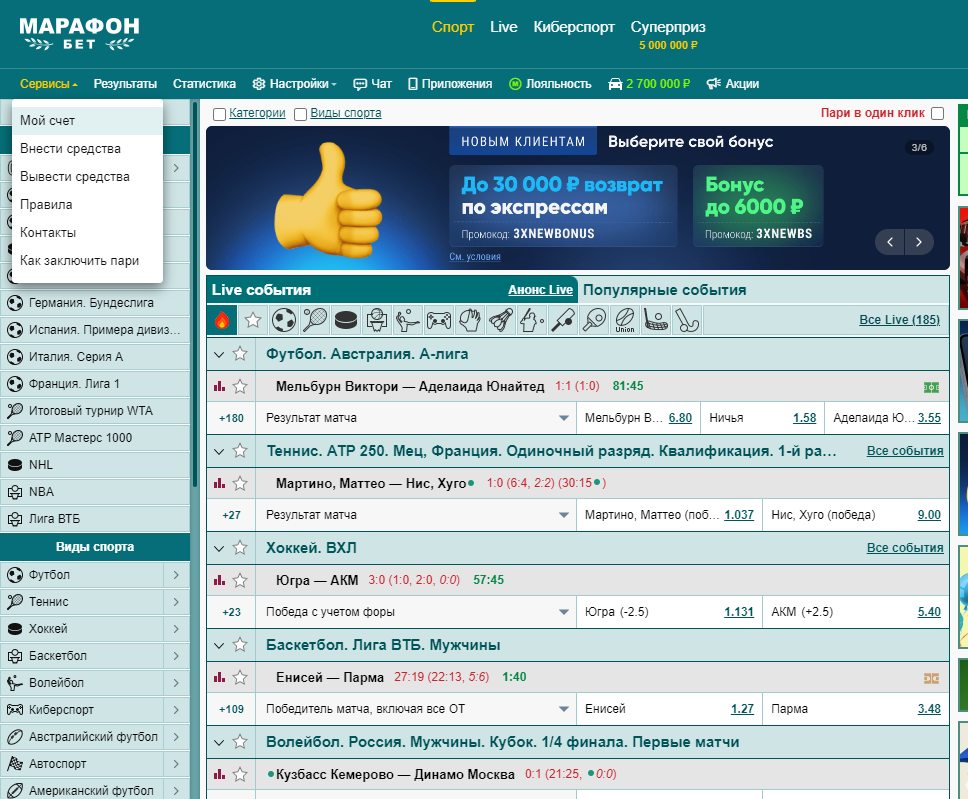Filter live events by basketball hoop icon
This screenshot has height=799, width=968.
click(x=377, y=320)
